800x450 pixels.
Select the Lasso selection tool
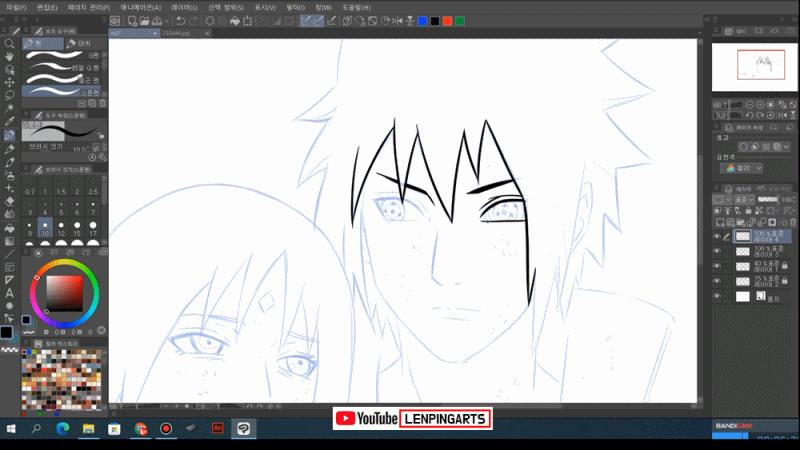(9, 95)
